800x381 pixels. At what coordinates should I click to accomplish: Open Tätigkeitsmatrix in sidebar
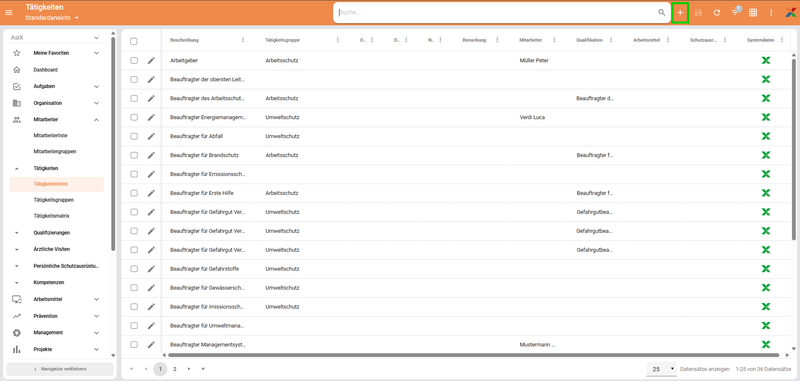point(52,216)
